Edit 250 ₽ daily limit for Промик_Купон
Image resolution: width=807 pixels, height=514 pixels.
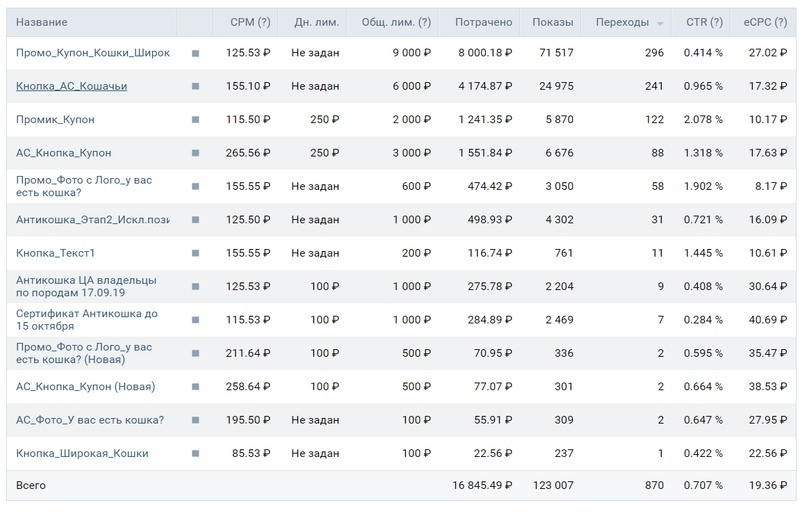[x=324, y=119]
